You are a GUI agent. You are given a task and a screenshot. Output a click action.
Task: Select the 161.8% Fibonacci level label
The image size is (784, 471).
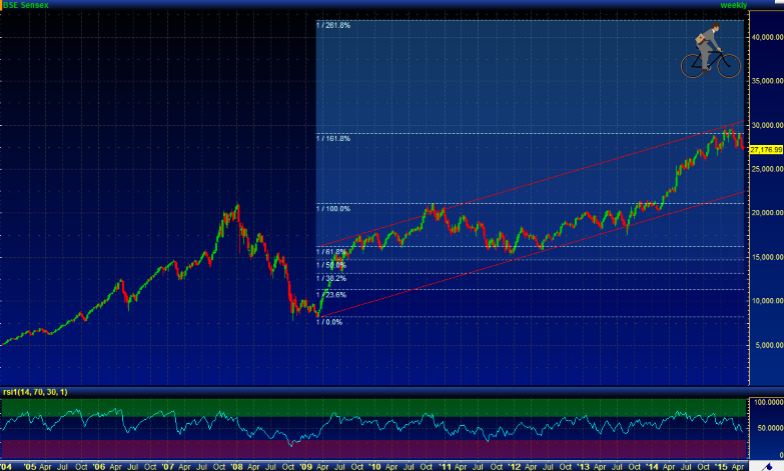click(x=334, y=138)
